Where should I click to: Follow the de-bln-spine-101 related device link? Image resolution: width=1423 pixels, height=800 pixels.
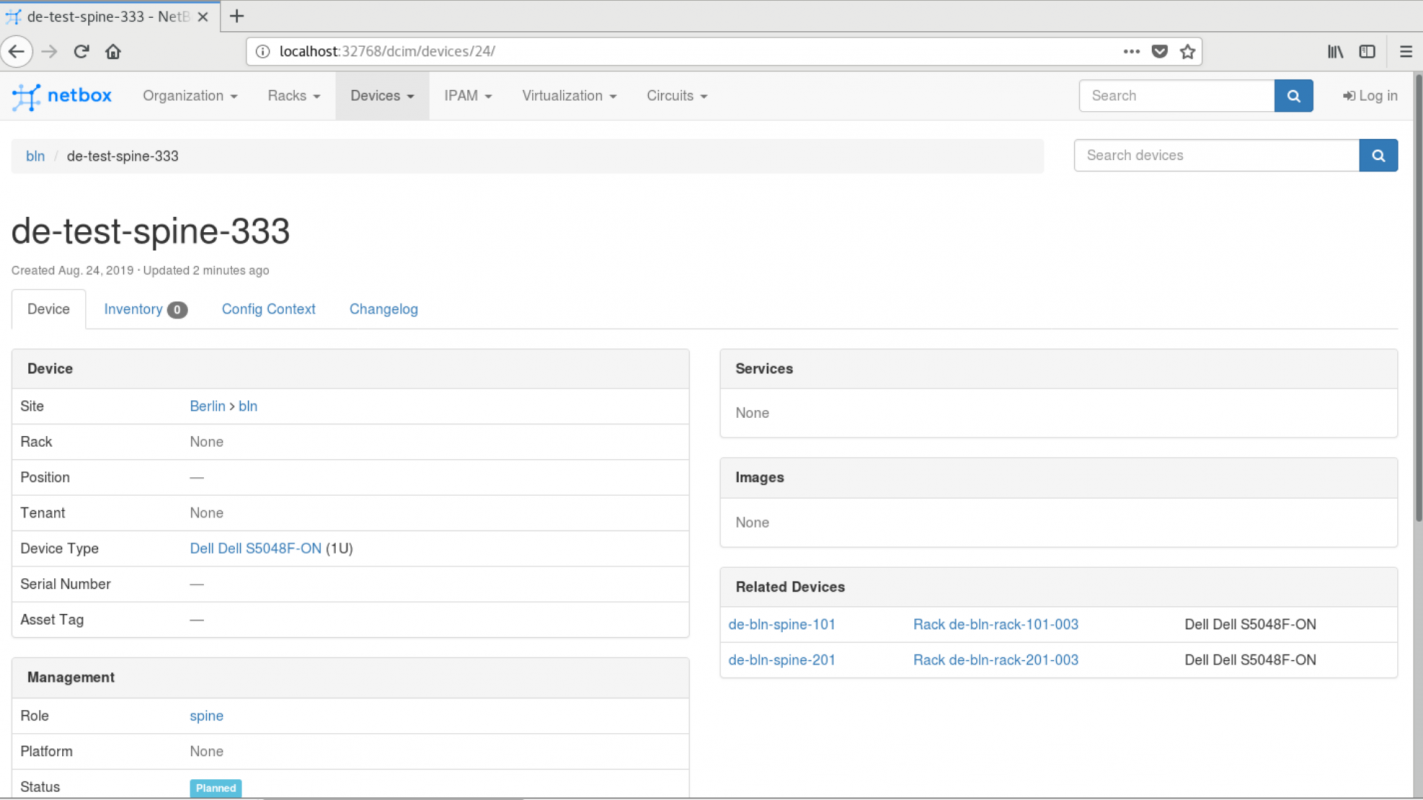point(781,624)
